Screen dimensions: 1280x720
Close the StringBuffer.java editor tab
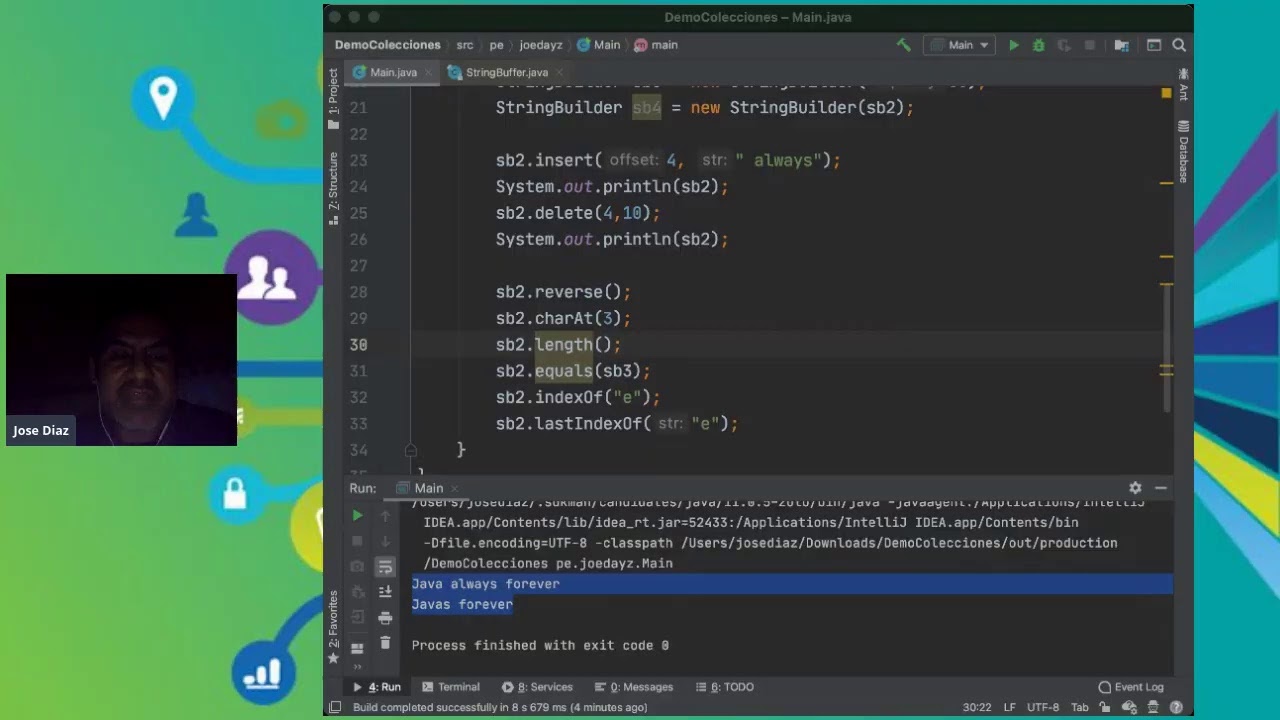(x=560, y=72)
